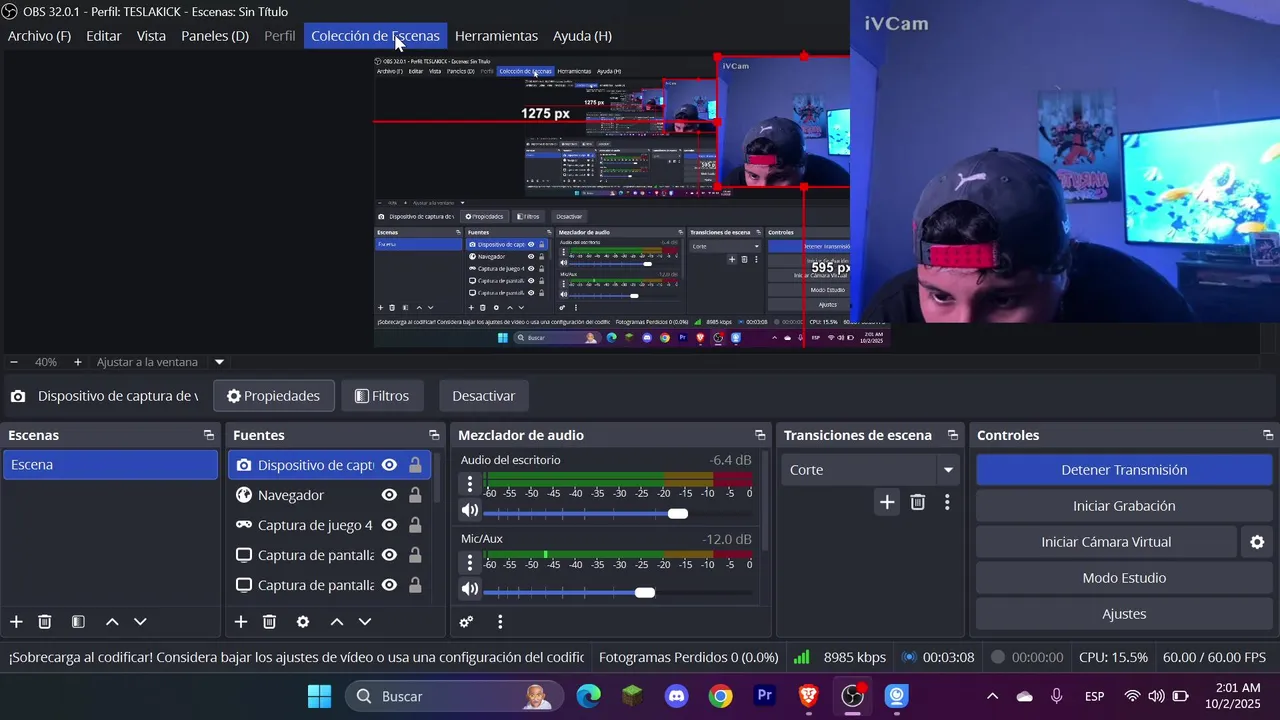The image size is (1280, 720).
Task: Click Iniciar Grabación button
Action: (1124, 506)
